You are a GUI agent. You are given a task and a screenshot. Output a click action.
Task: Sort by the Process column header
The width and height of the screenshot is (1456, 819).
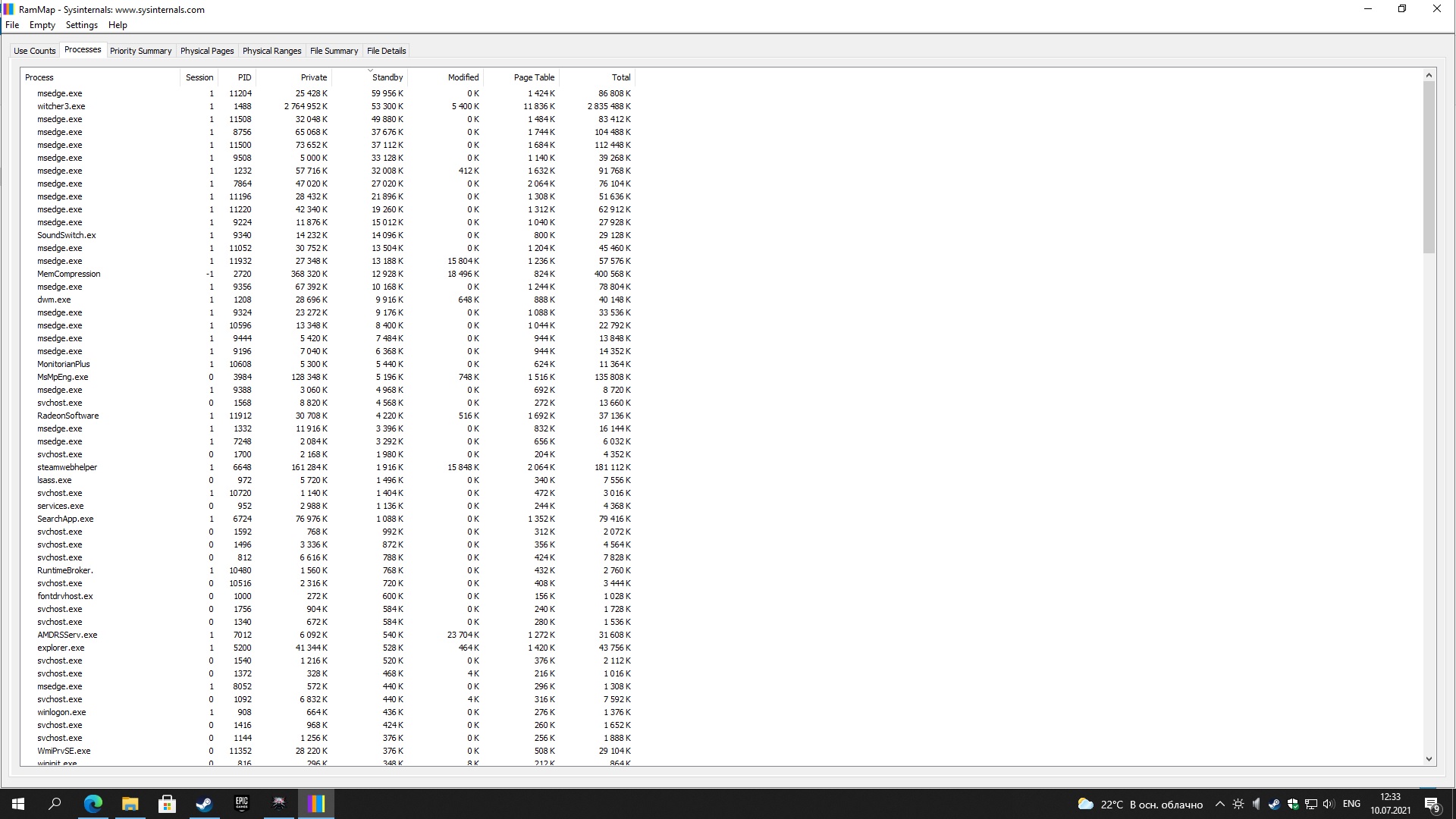(100, 77)
